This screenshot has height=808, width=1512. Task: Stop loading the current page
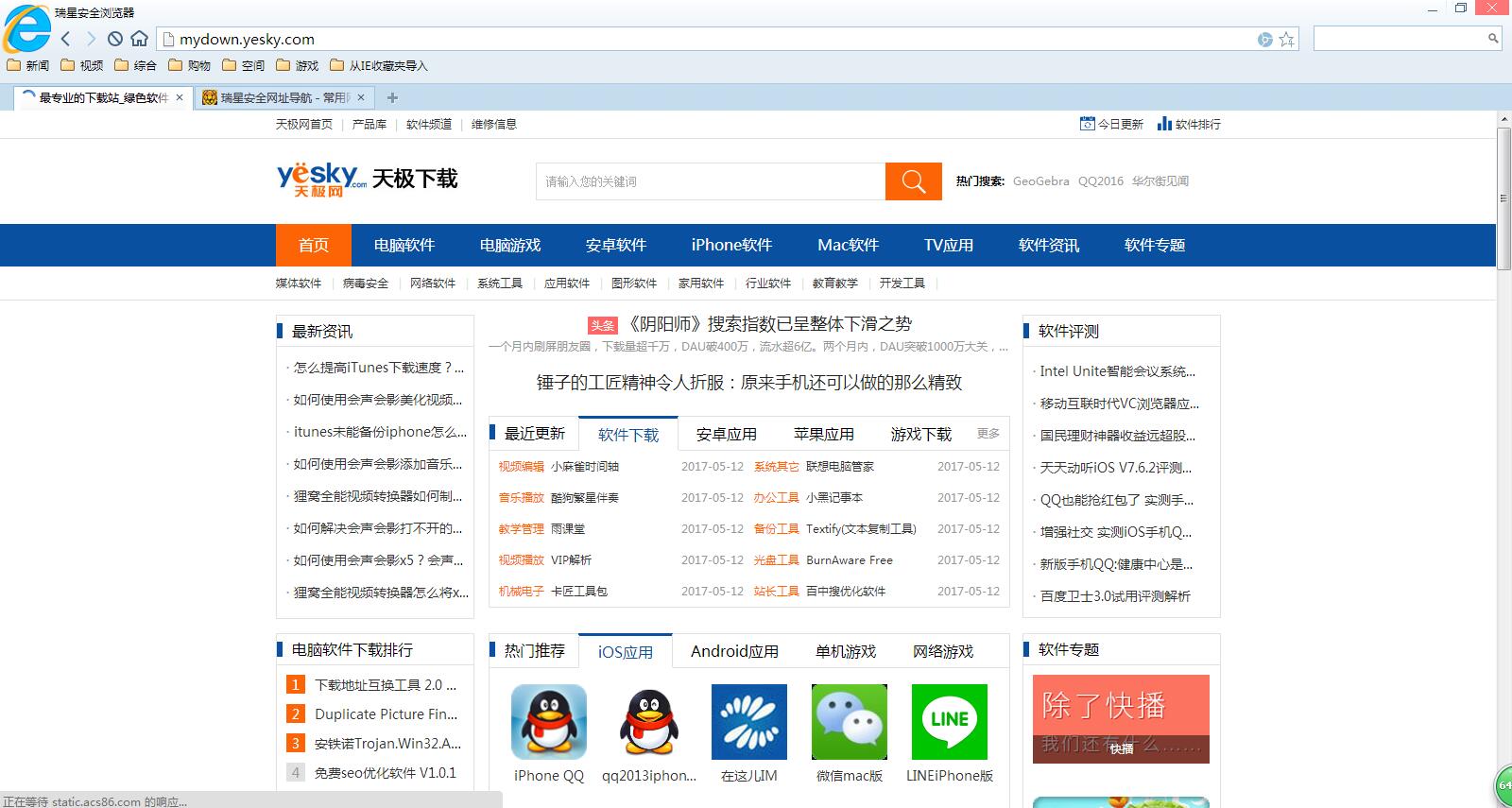[114, 39]
